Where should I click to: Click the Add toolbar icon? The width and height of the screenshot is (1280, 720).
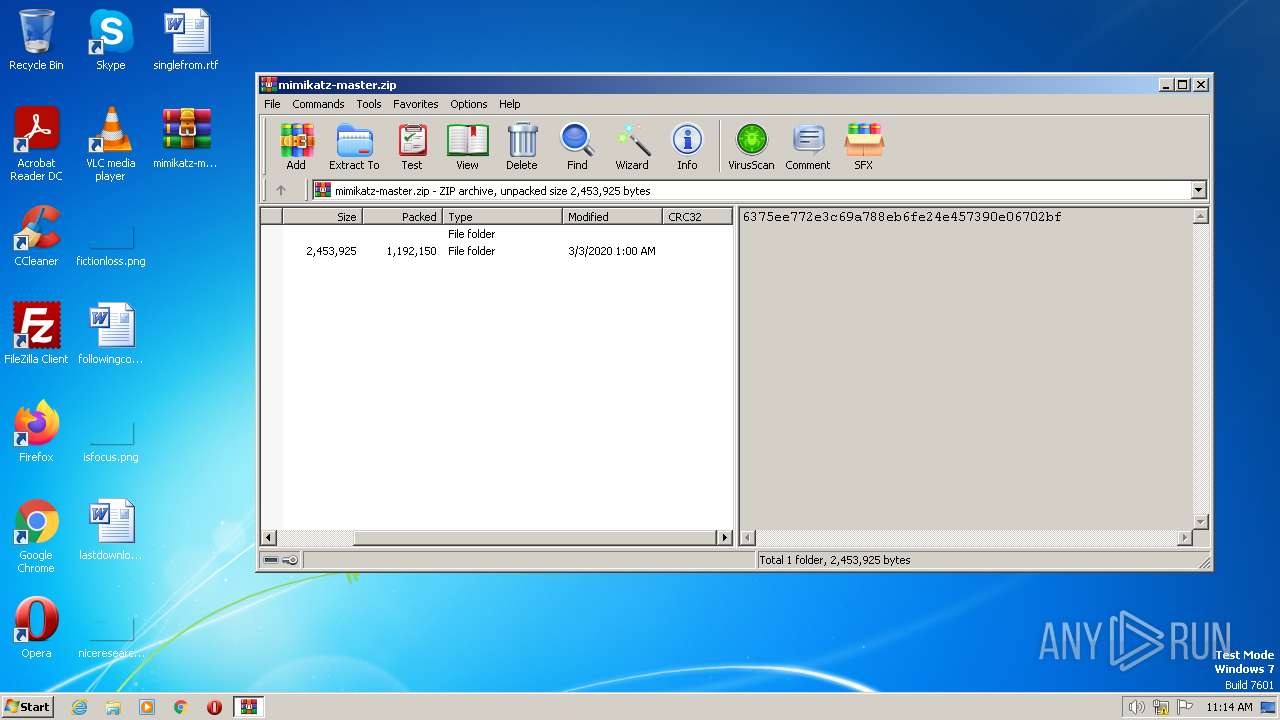296,147
